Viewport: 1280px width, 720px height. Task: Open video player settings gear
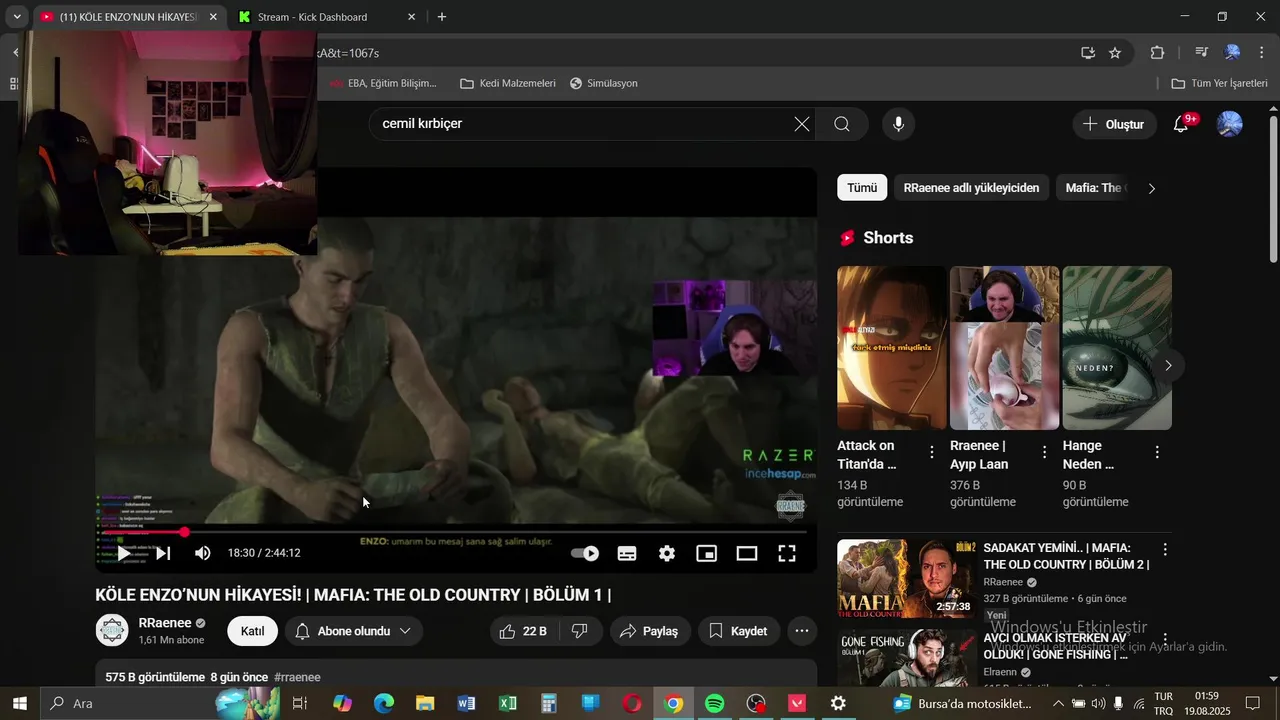tap(667, 553)
